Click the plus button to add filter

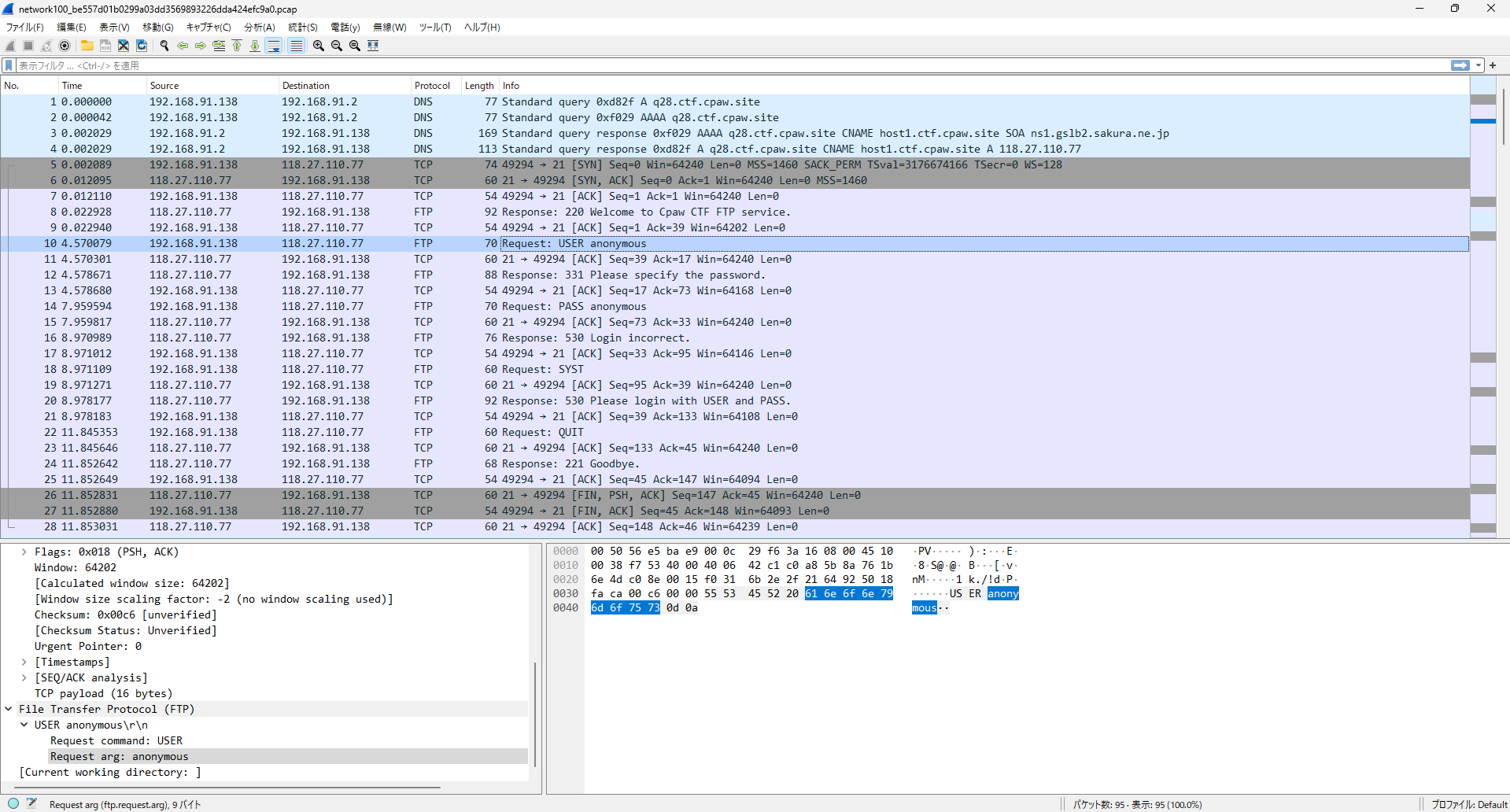pyautogui.click(x=1493, y=65)
